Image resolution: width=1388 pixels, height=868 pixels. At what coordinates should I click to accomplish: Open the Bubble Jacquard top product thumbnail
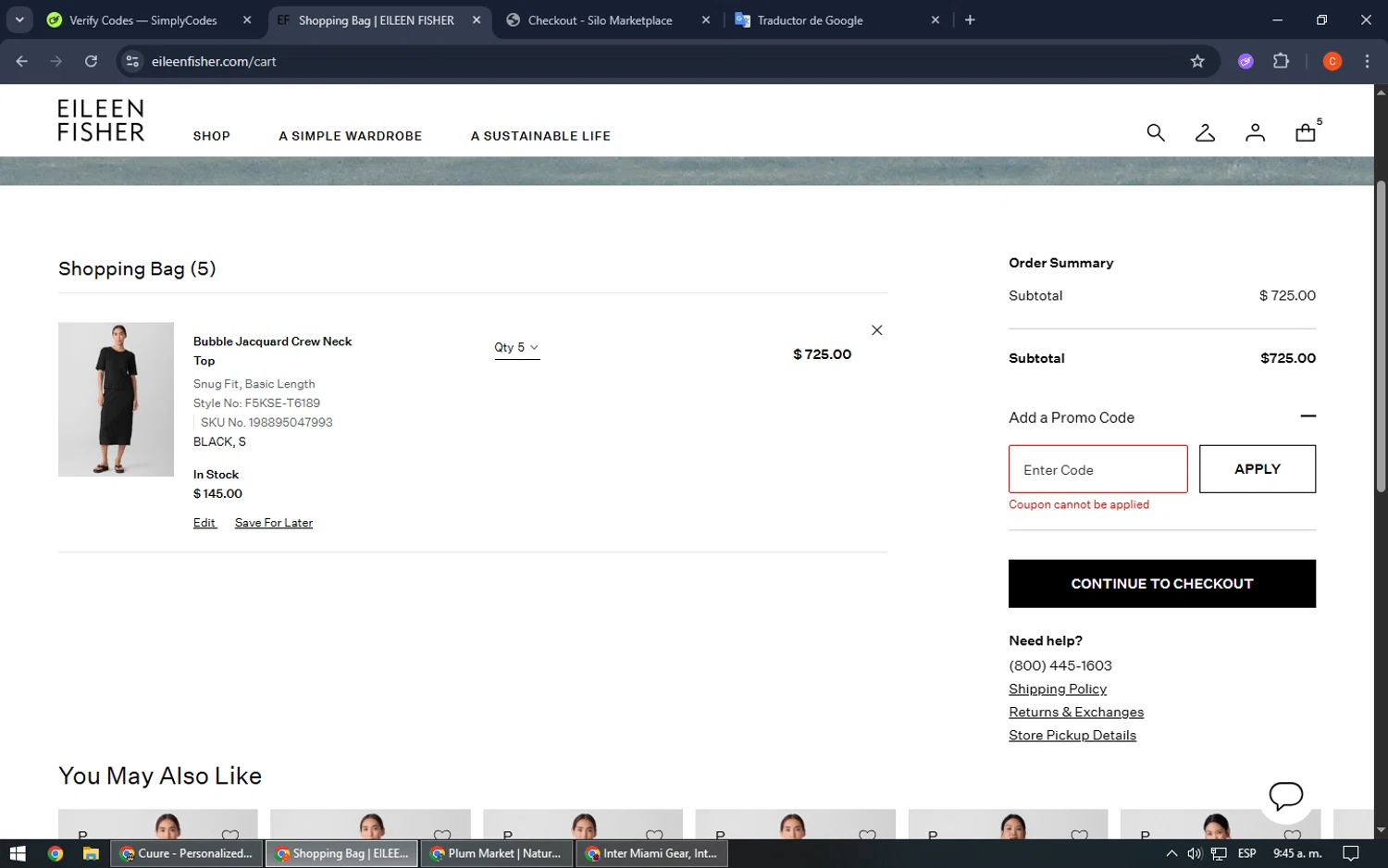point(116,400)
